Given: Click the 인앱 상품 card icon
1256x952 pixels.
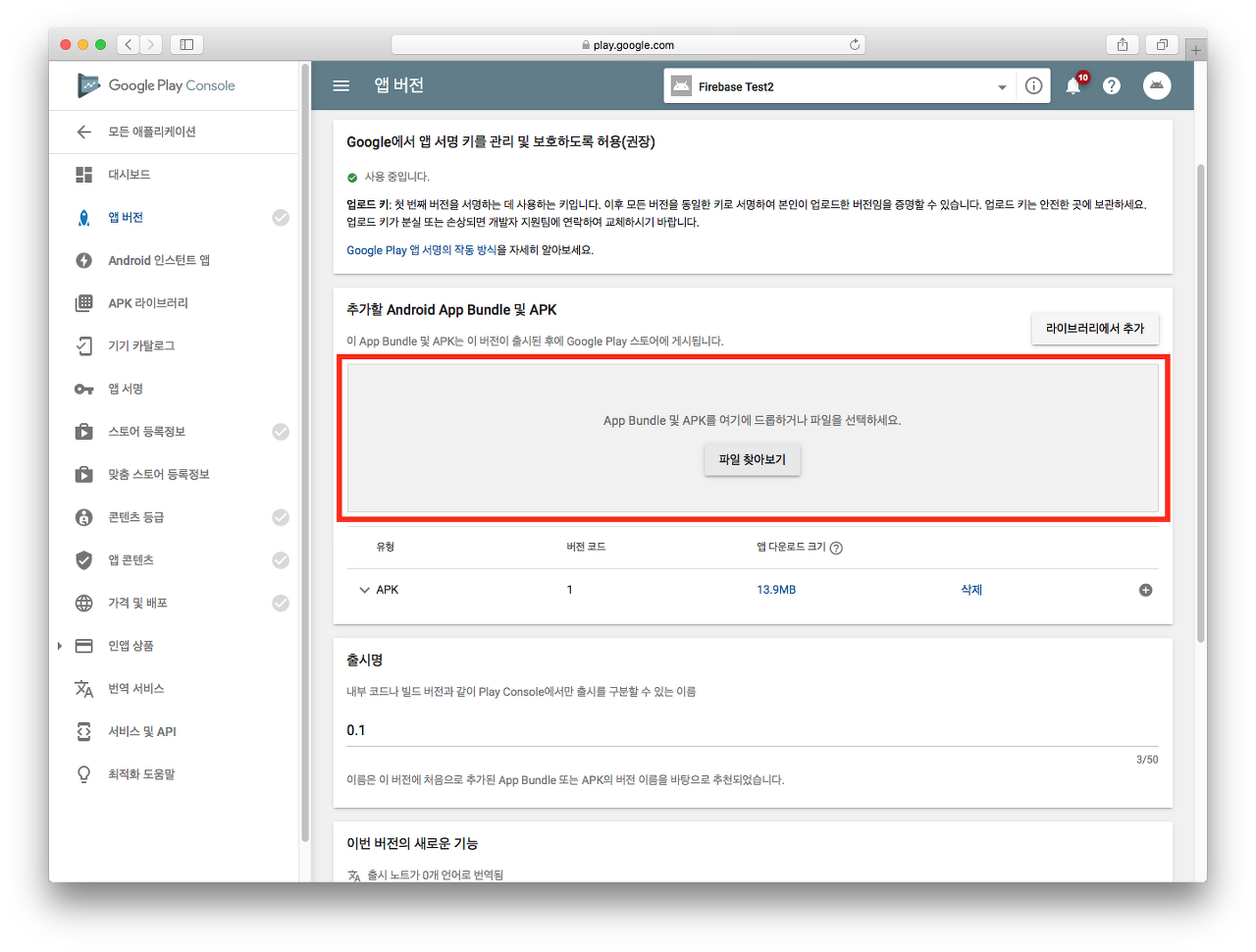Looking at the screenshot, I should click(x=84, y=646).
